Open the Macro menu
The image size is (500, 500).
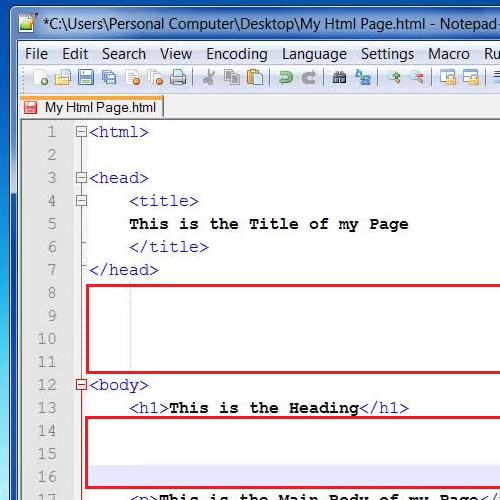449,54
